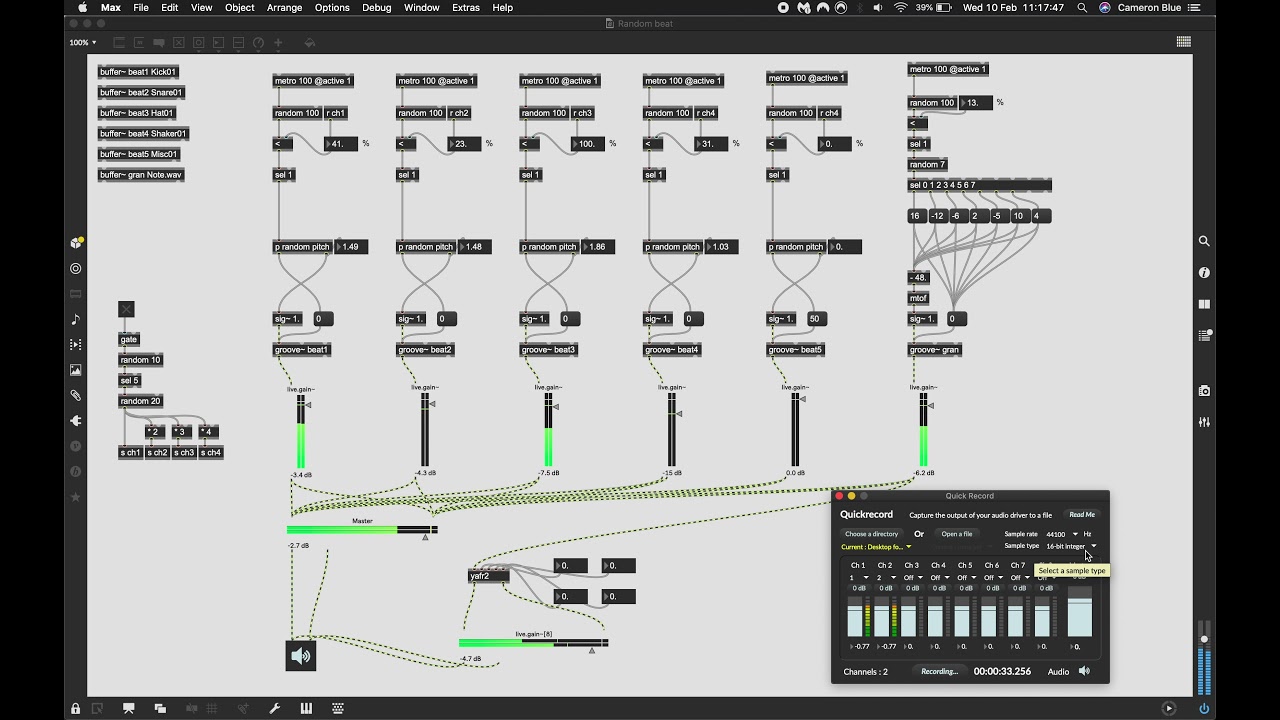Click the patcher windows icon in the bottom toolbar
The height and width of the screenshot is (720, 1280).
pos(160,708)
